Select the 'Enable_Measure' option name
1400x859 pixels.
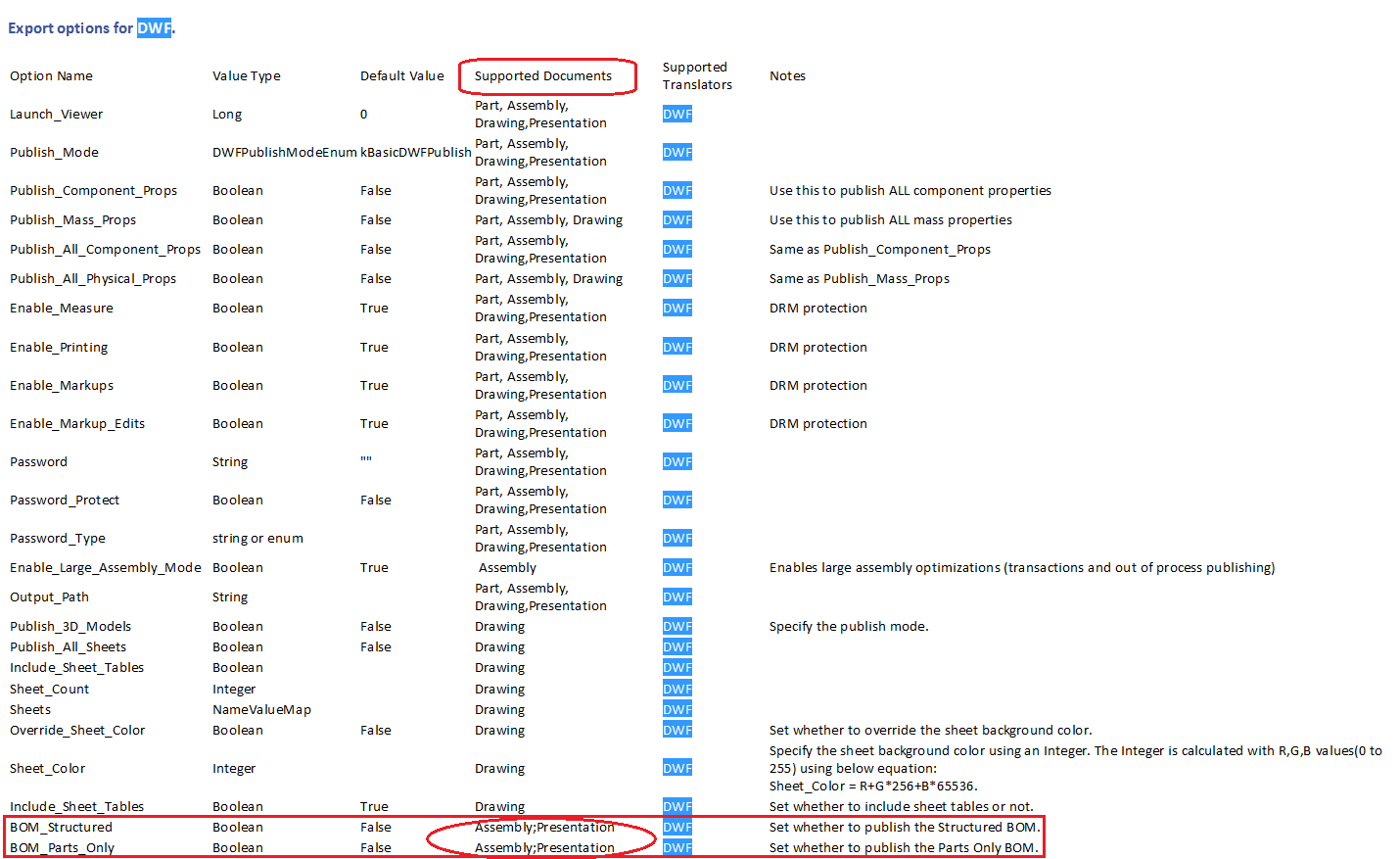point(62,309)
